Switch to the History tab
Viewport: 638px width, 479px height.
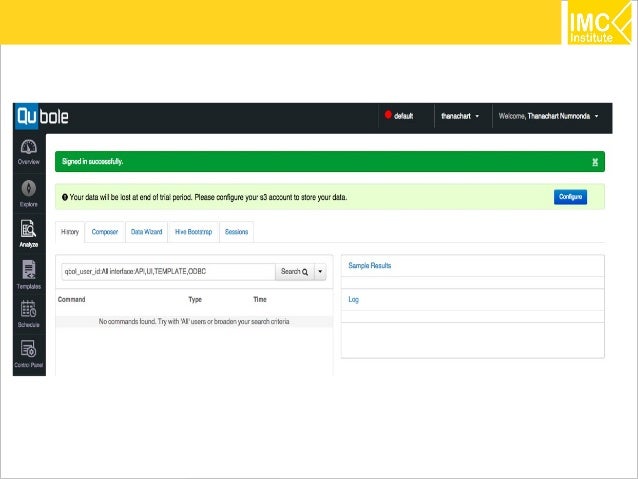[x=70, y=232]
